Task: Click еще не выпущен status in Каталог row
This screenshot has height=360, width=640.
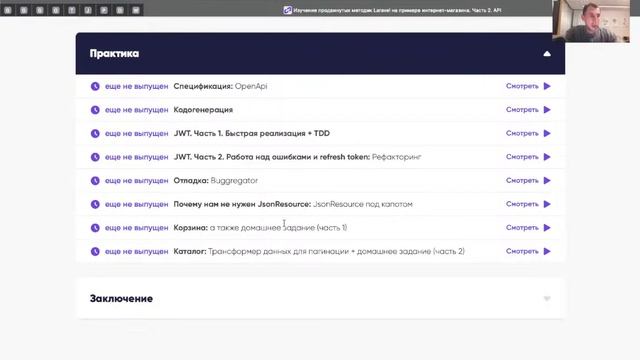Action: (x=137, y=251)
